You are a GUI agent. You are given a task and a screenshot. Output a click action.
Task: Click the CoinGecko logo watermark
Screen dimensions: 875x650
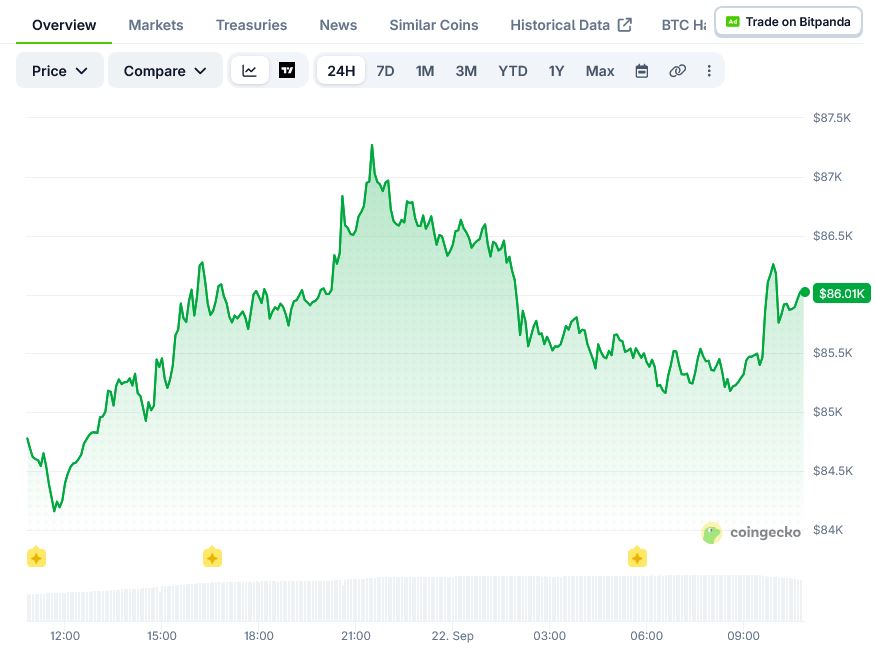coord(751,533)
